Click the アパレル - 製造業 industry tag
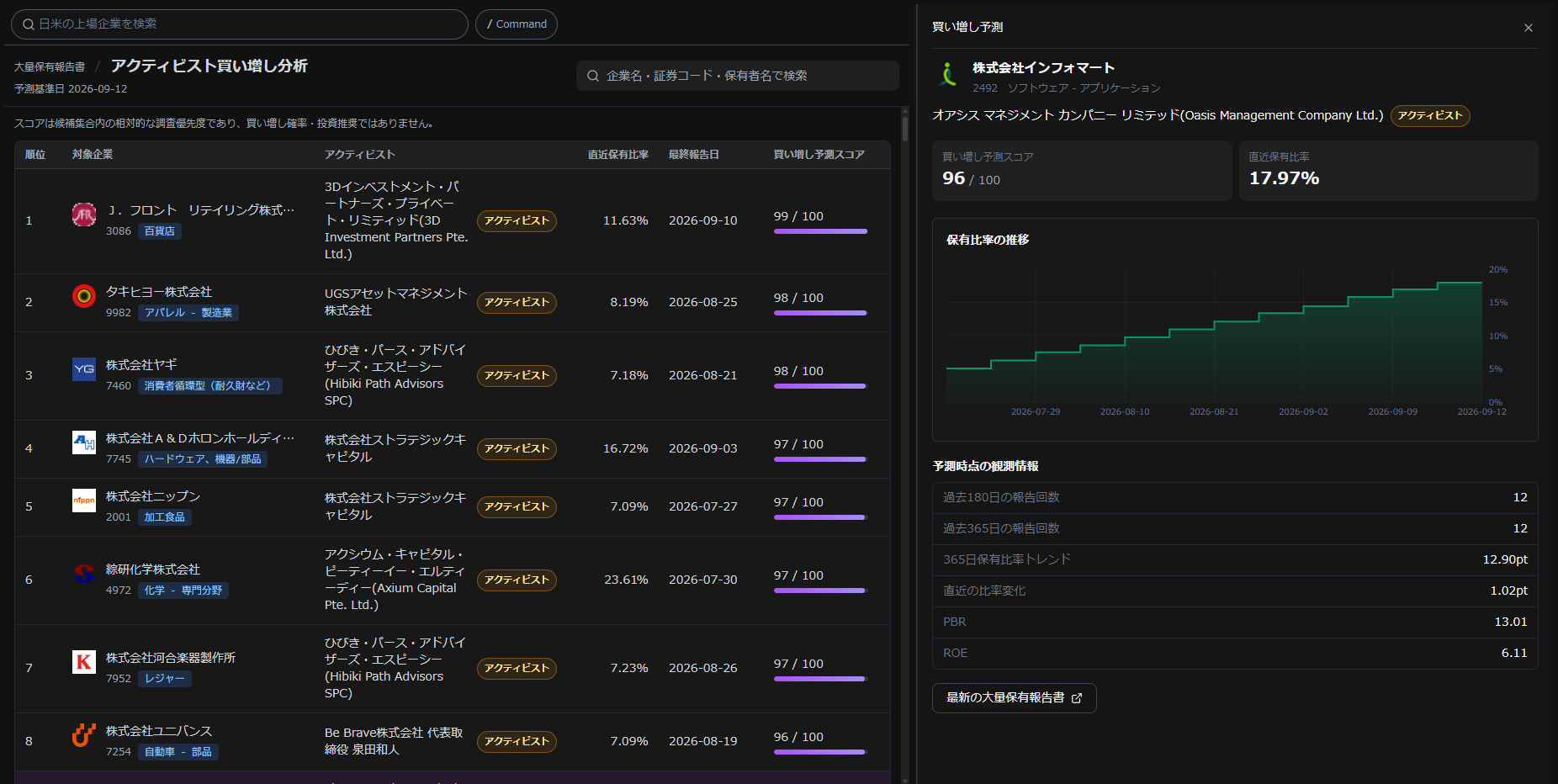1558x784 pixels. (x=188, y=313)
